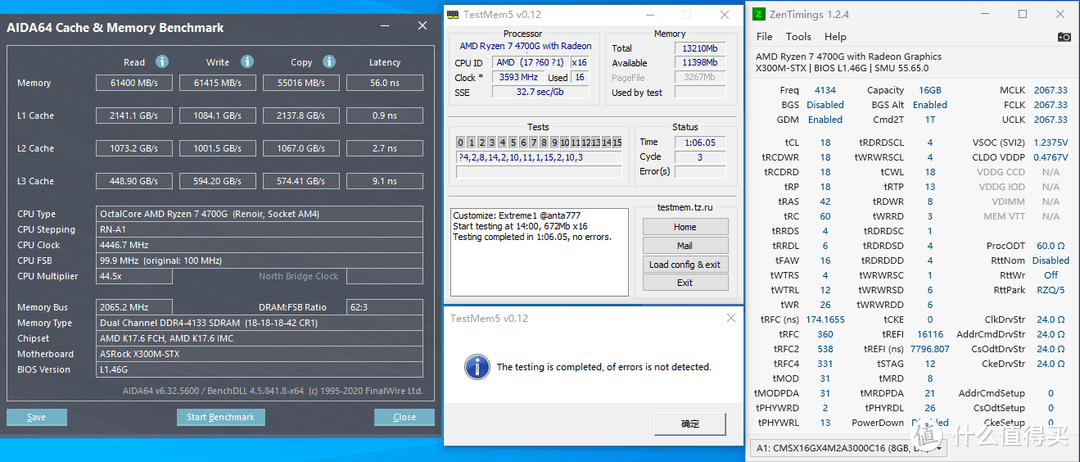
Task: Open the ZenTimings Tools menu
Action: pos(798,36)
